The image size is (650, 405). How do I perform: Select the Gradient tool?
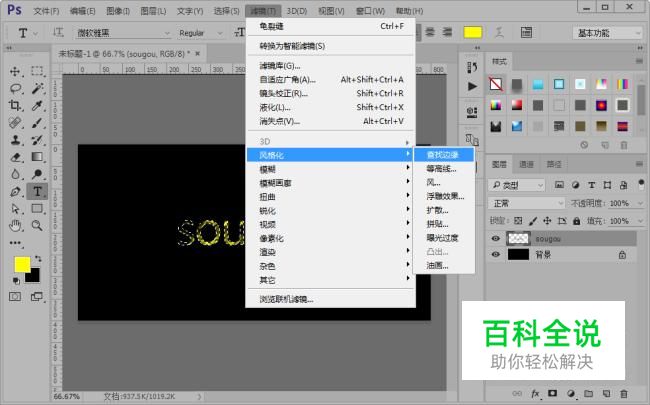click(x=37, y=157)
